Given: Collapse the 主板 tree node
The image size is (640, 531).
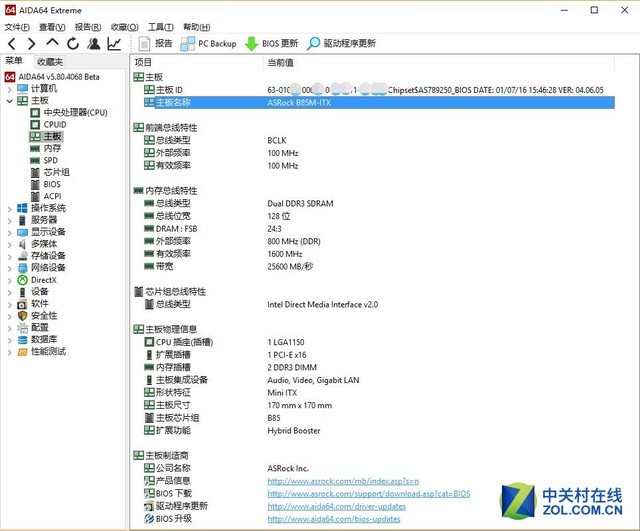Looking at the screenshot, I should [x=10, y=100].
